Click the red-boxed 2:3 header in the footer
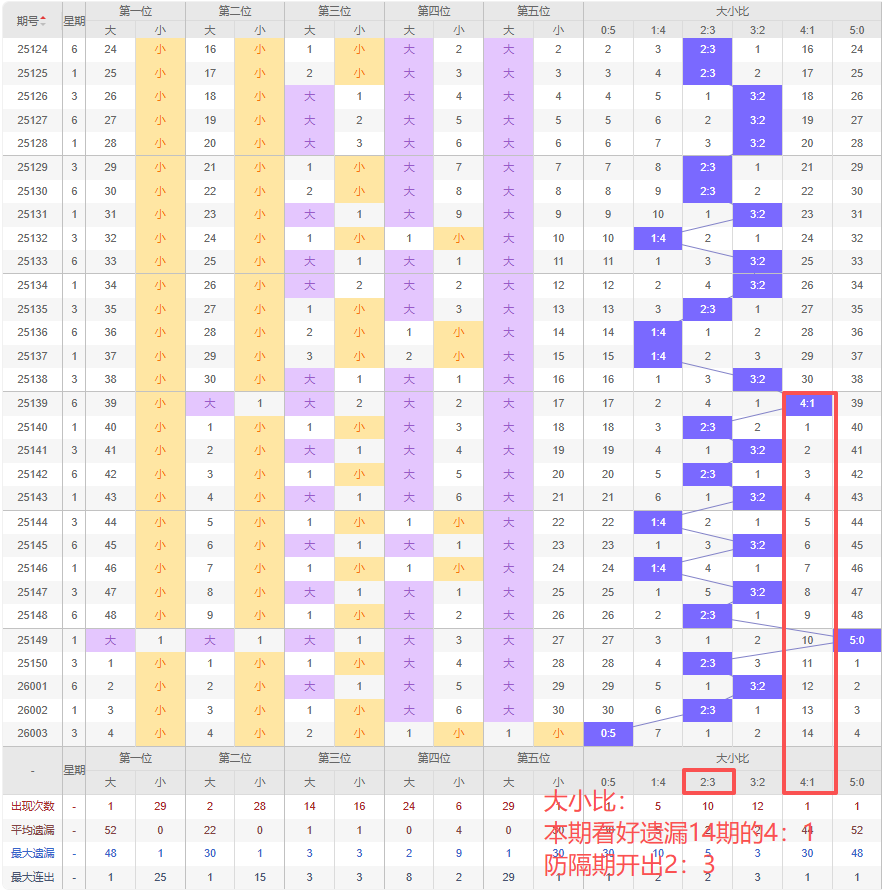 click(x=708, y=782)
